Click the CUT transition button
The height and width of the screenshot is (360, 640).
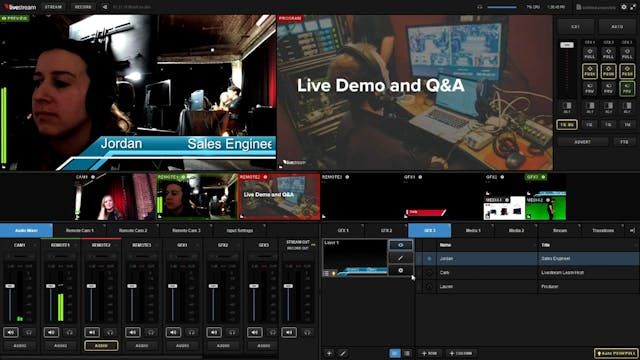576,27
